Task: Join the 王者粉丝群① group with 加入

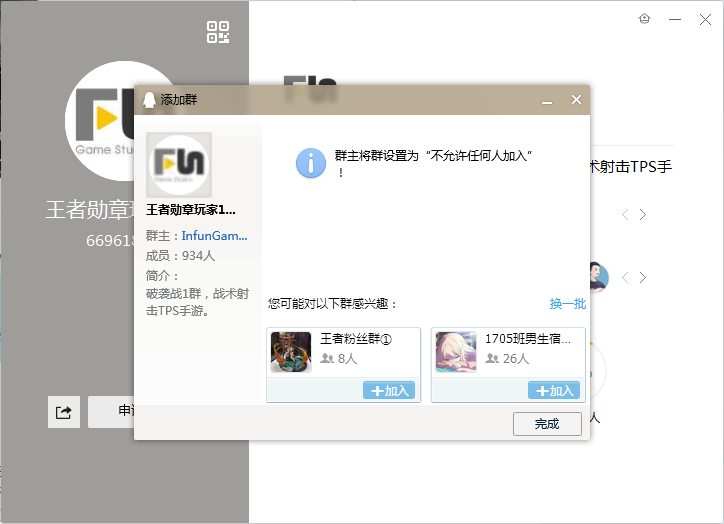Action: point(389,391)
